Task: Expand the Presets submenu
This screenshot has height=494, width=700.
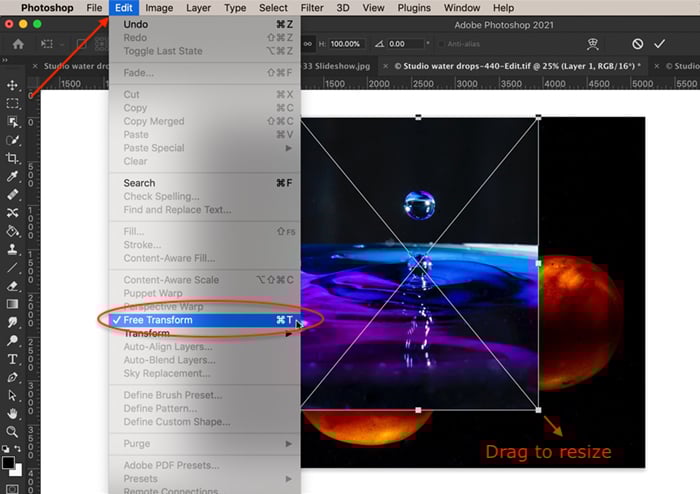Action: point(289,478)
